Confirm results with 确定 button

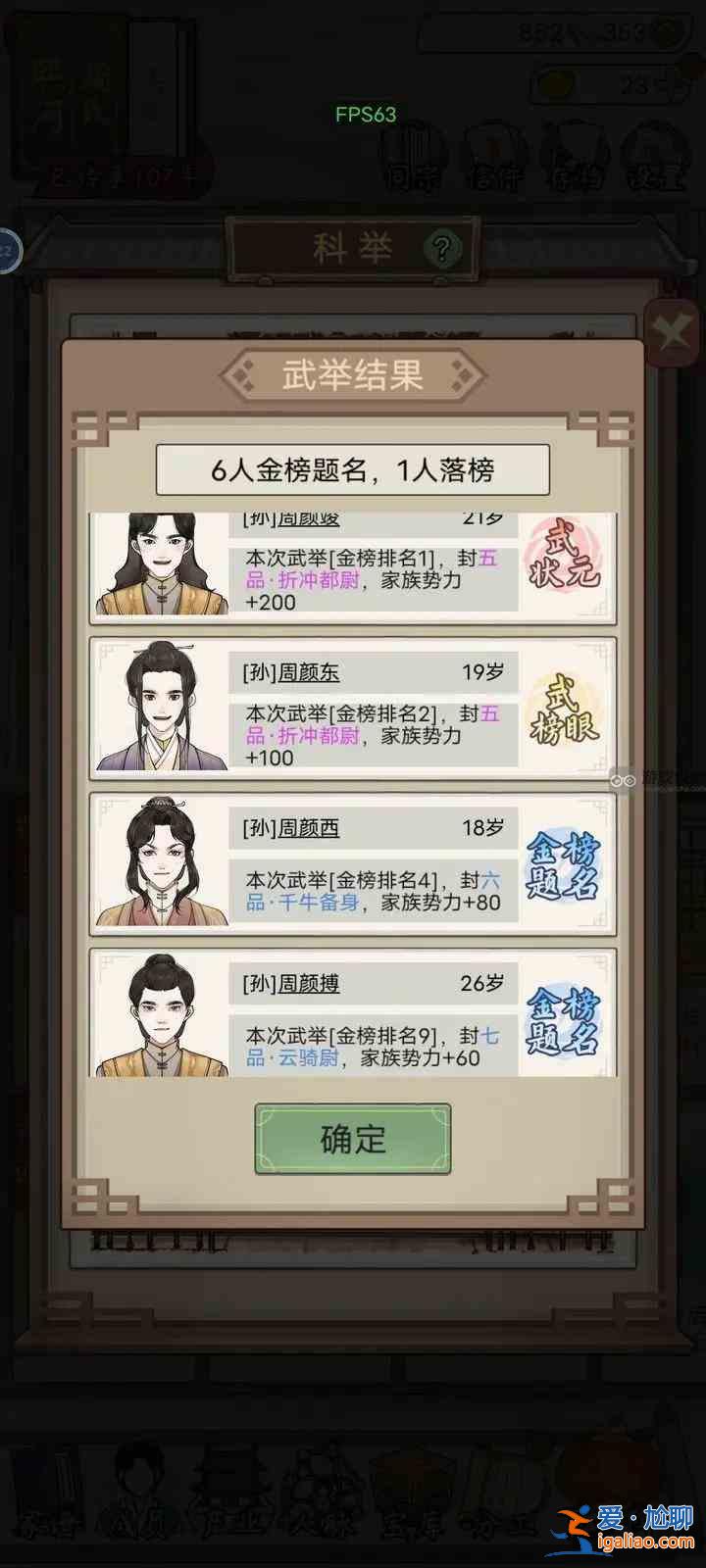pos(353,1138)
